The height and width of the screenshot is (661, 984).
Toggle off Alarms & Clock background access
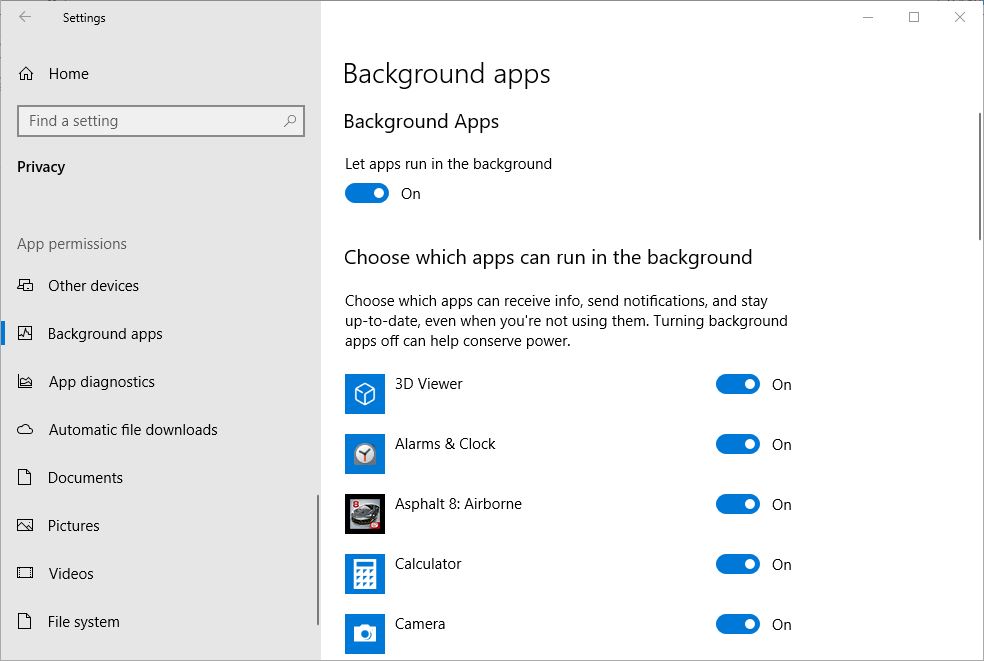(x=738, y=445)
